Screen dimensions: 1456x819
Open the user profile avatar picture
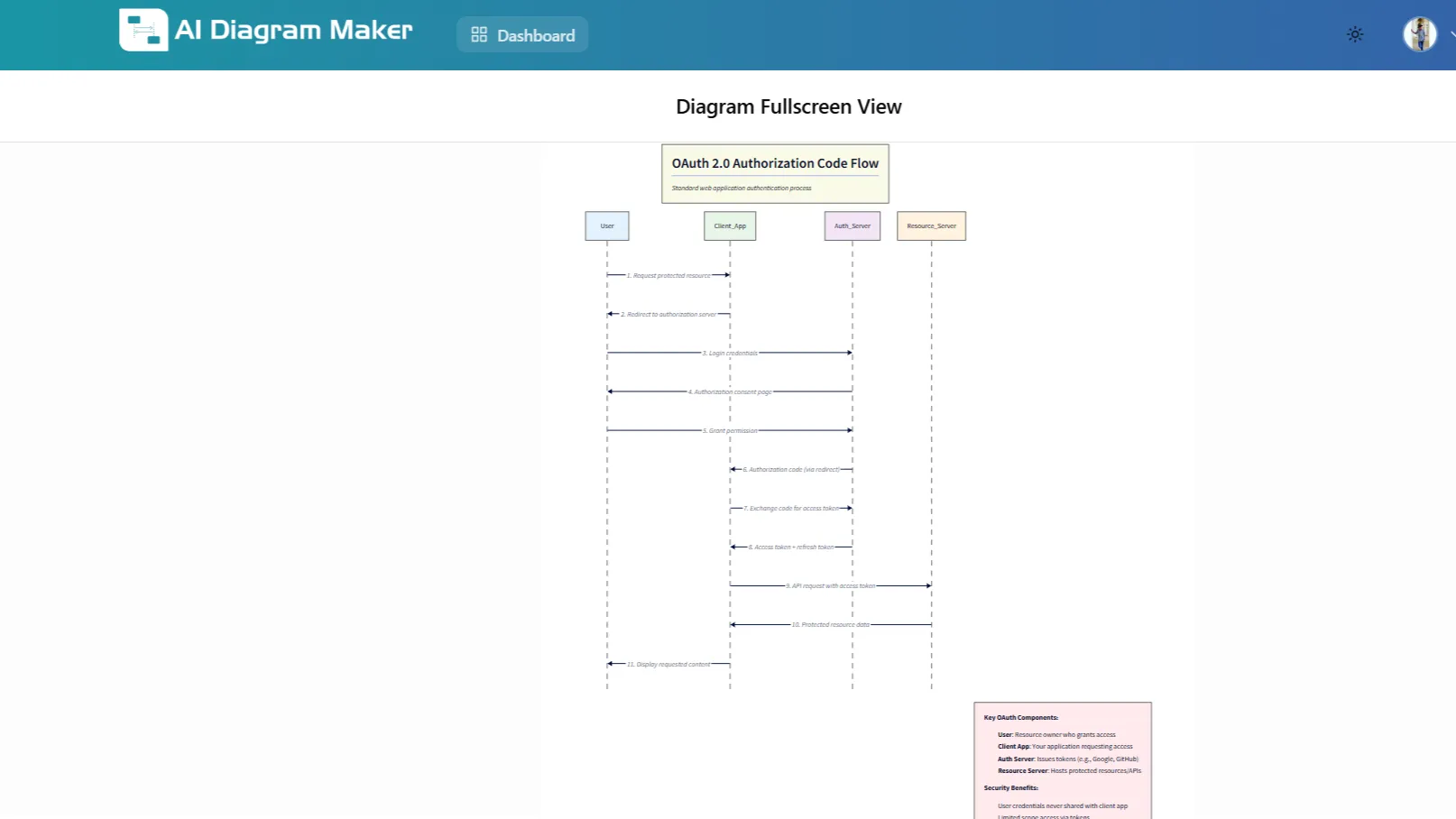(x=1418, y=33)
